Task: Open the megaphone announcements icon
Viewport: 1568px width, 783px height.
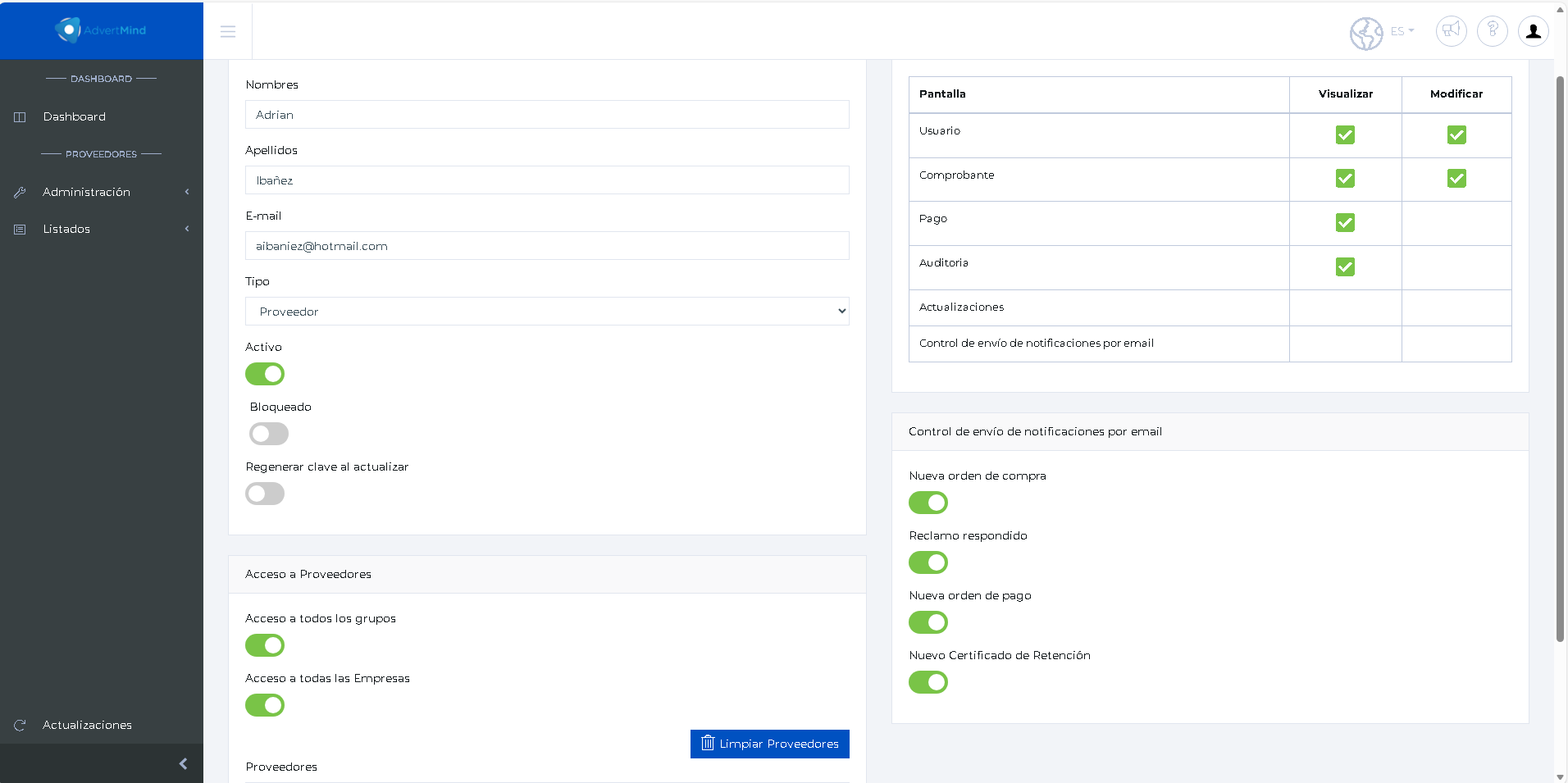Action: tap(1451, 31)
